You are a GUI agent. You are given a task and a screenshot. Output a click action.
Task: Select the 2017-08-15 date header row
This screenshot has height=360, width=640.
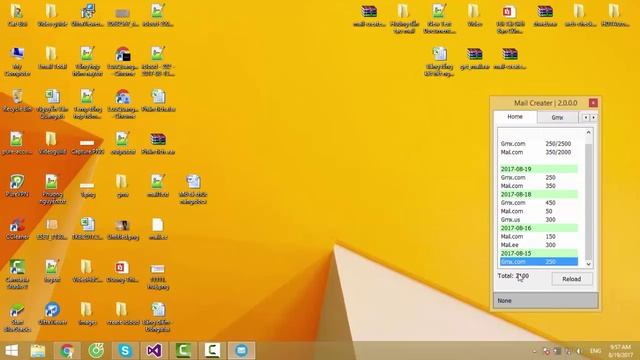(x=539, y=253)
